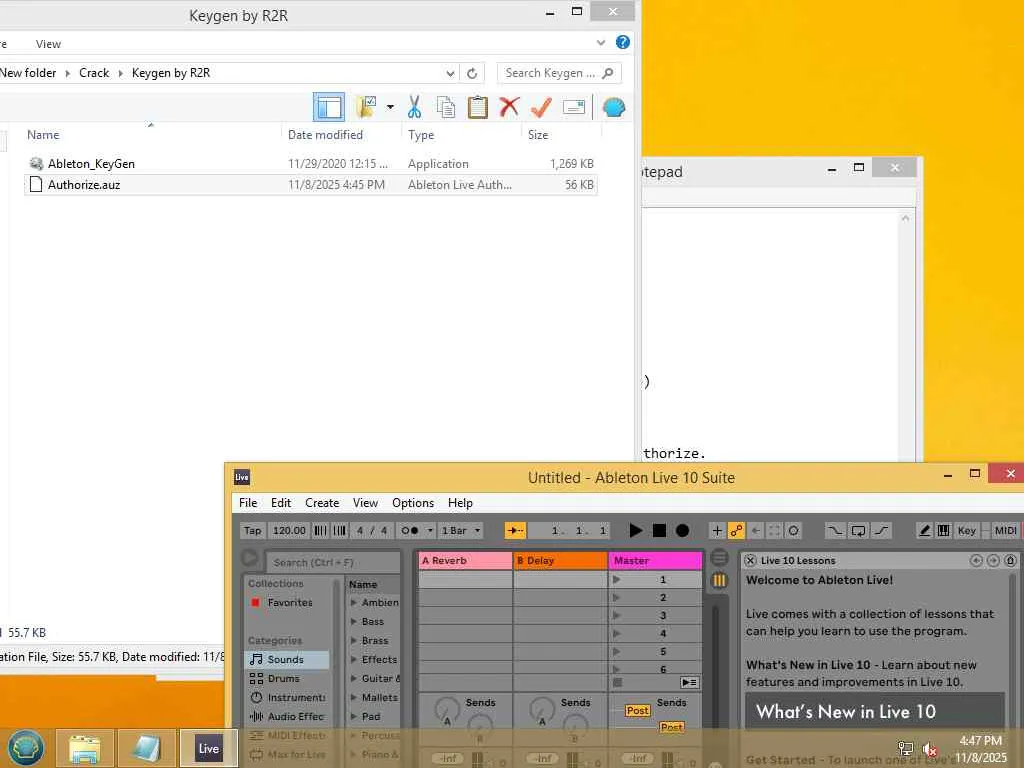Image resolution: width=1024 pixels, height=768 pixels.
Task: Enable Key Map mode switch
Action: [x=967, y=531]
